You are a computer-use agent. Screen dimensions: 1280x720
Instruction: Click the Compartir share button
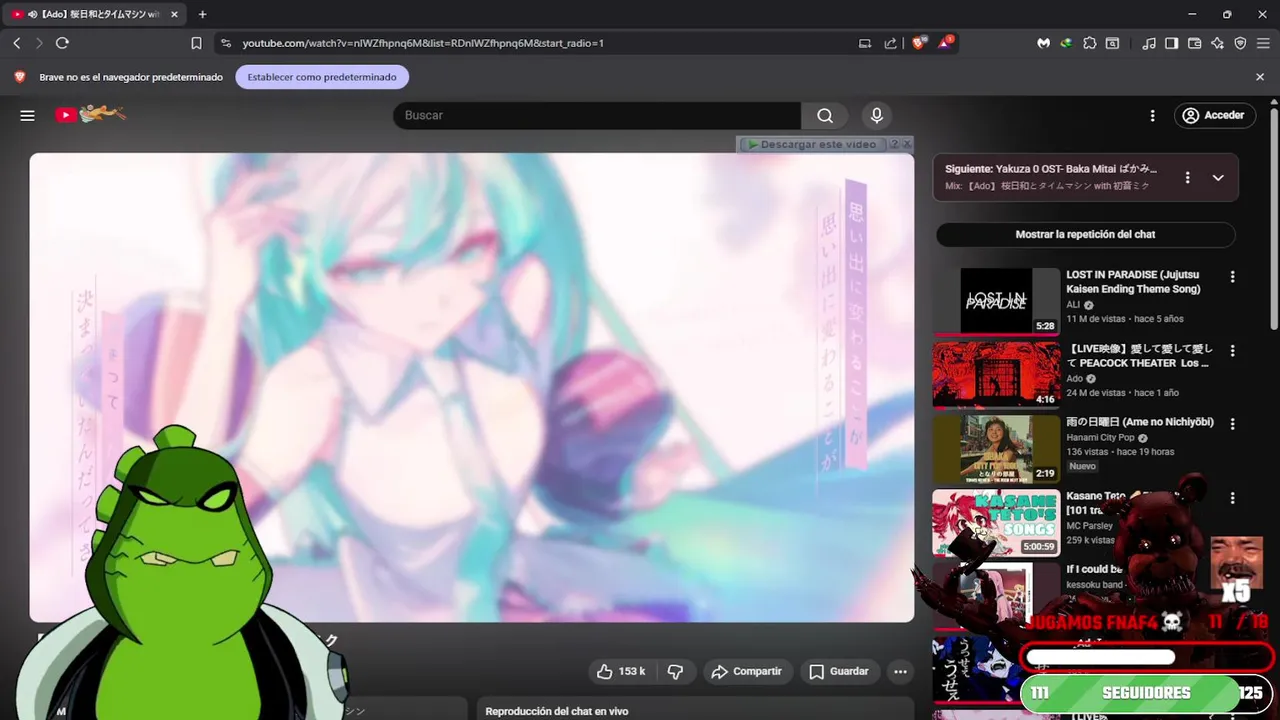(x=747, y=671)
